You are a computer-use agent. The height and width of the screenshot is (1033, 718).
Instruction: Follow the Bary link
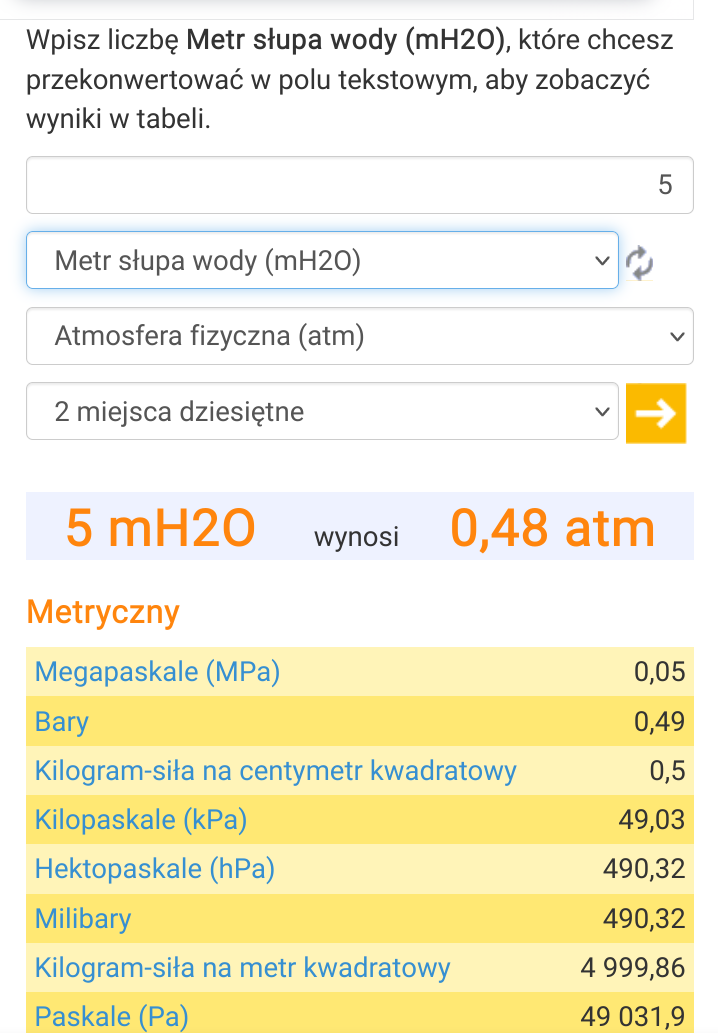[x=62, y=721]
